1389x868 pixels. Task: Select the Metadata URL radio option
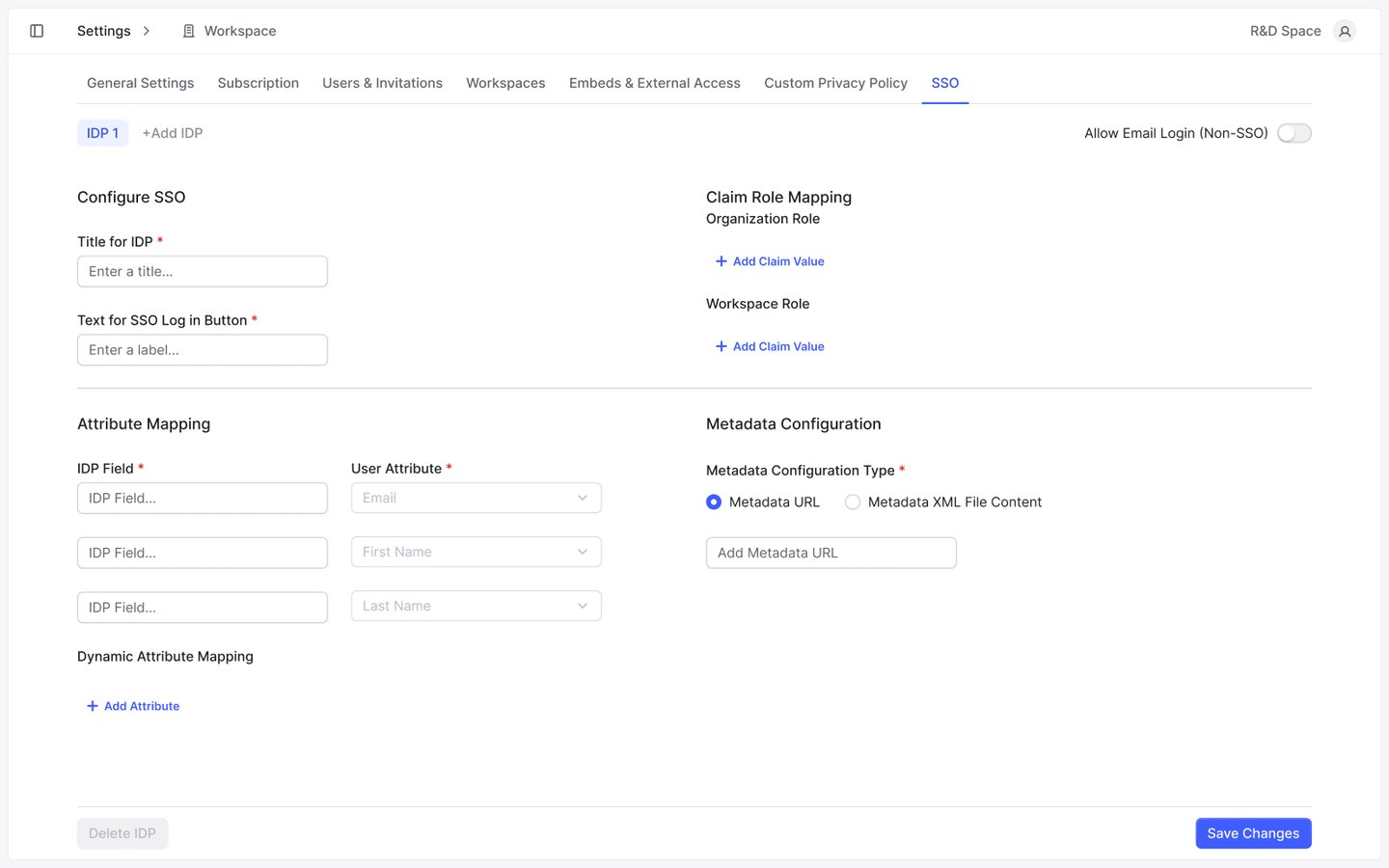point(714,502)
